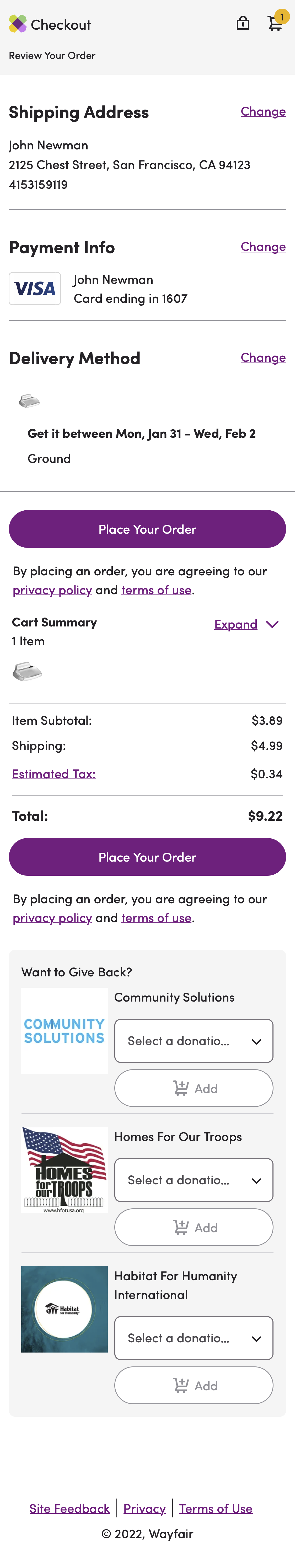Change the Shipping Address
This screenshot has width=295, height=1568.
pyautogui.click(x=263, y=112)
